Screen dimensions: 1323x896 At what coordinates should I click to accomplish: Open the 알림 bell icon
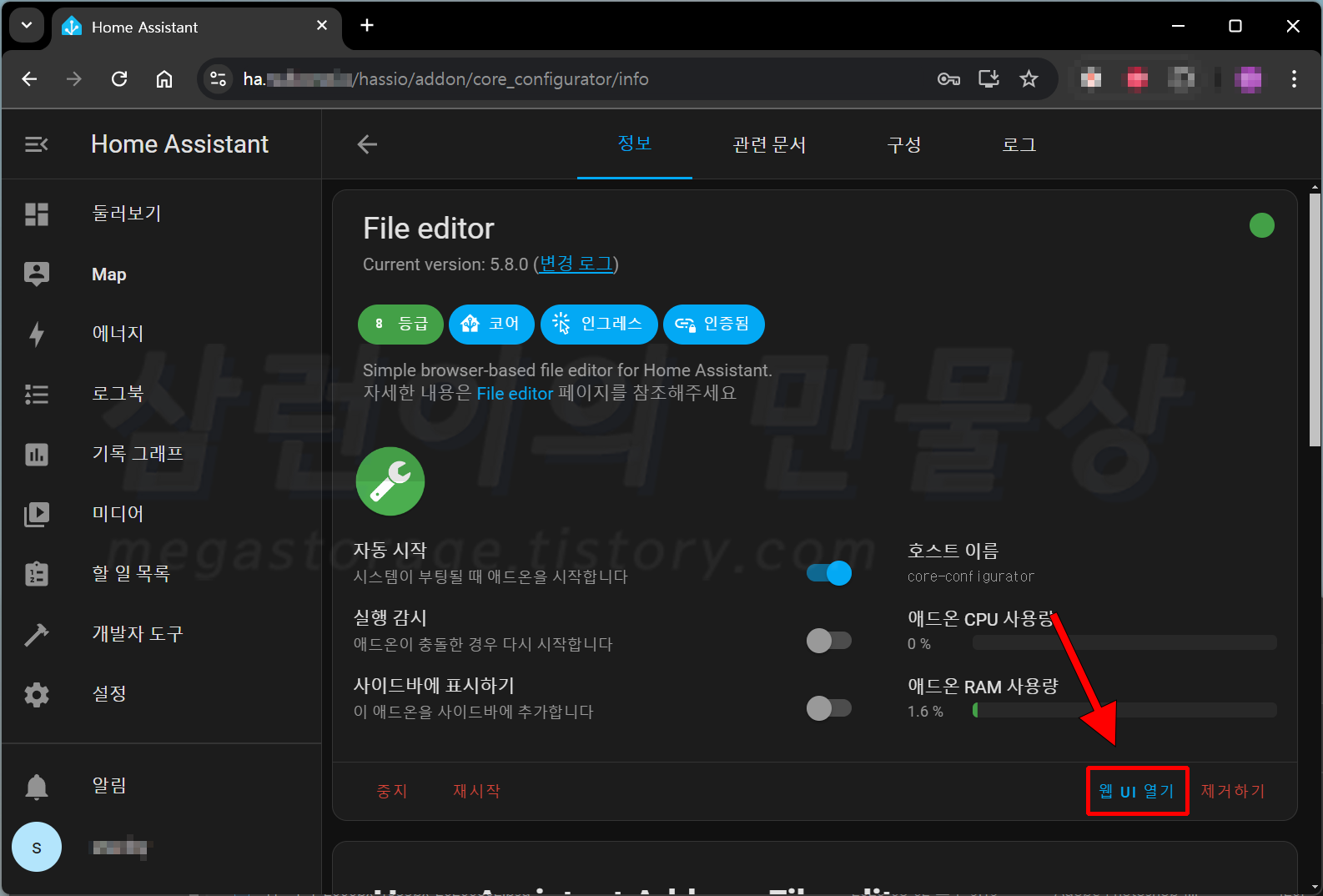[x=37, y=787]
